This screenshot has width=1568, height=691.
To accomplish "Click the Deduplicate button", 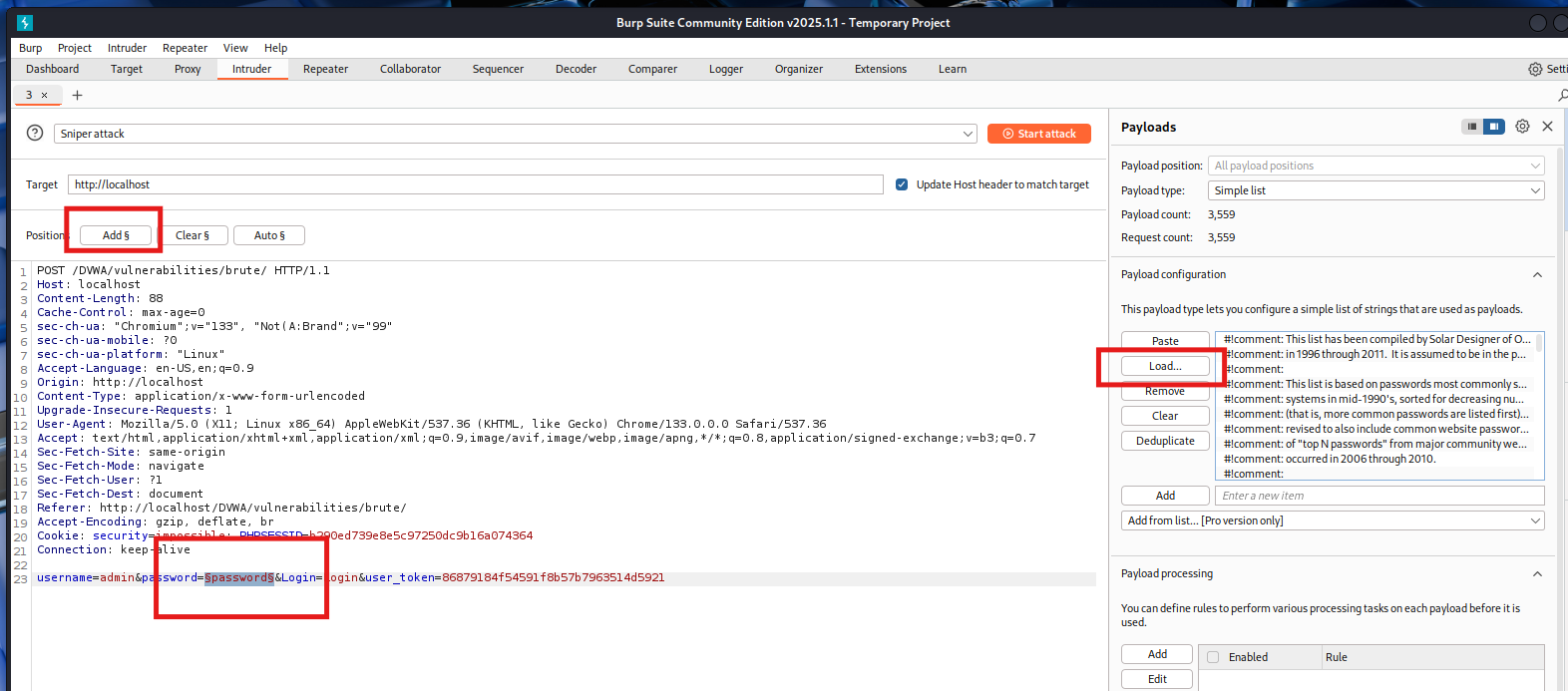I will pyautogui.click(x=1165, y=441).
